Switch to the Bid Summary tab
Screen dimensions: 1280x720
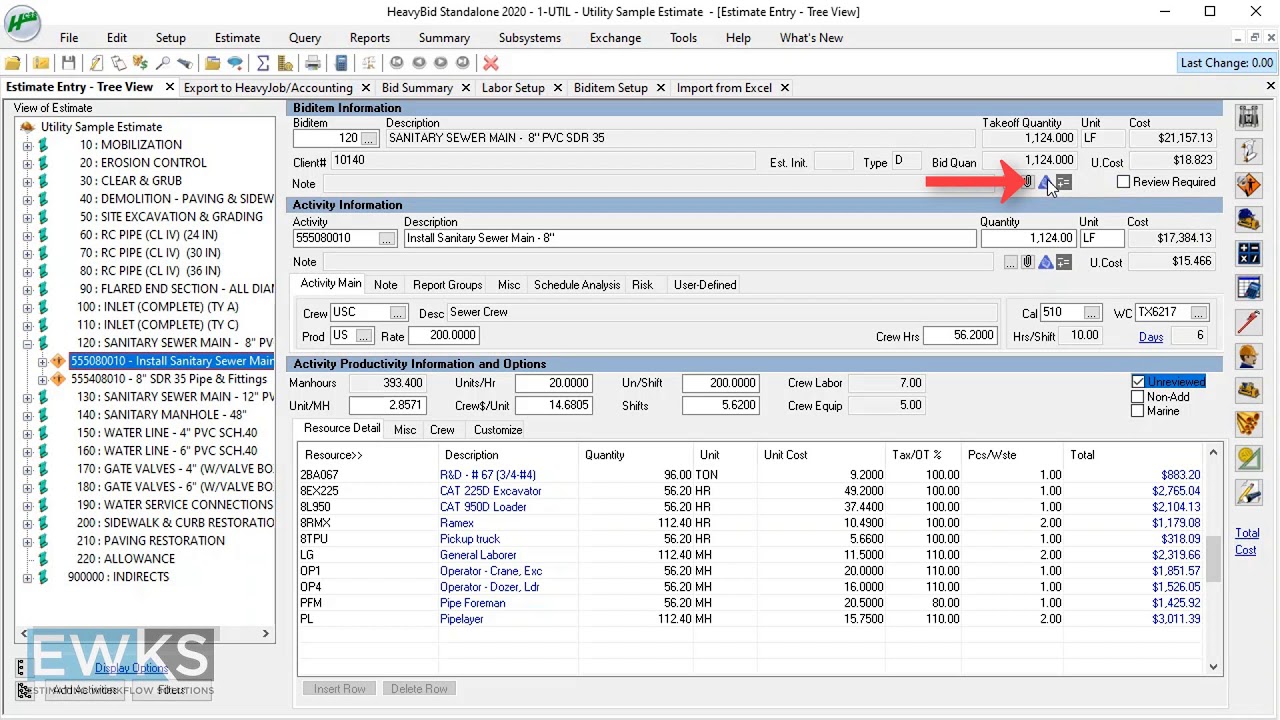[x=417, y=88]
